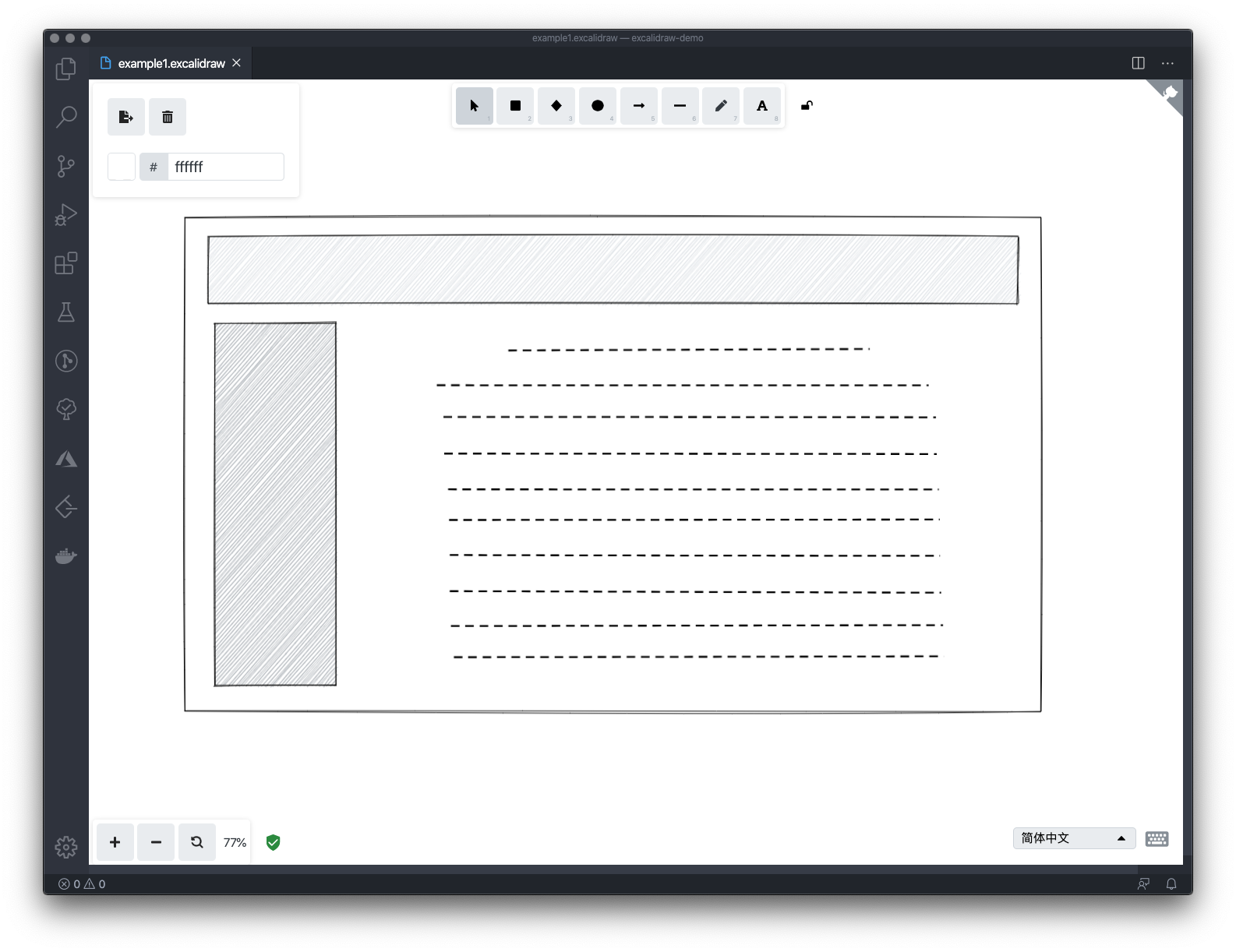Switch to the example1.excalidraw tab
This screenshot has width=1236, height=952.
[x=171, y=63]
